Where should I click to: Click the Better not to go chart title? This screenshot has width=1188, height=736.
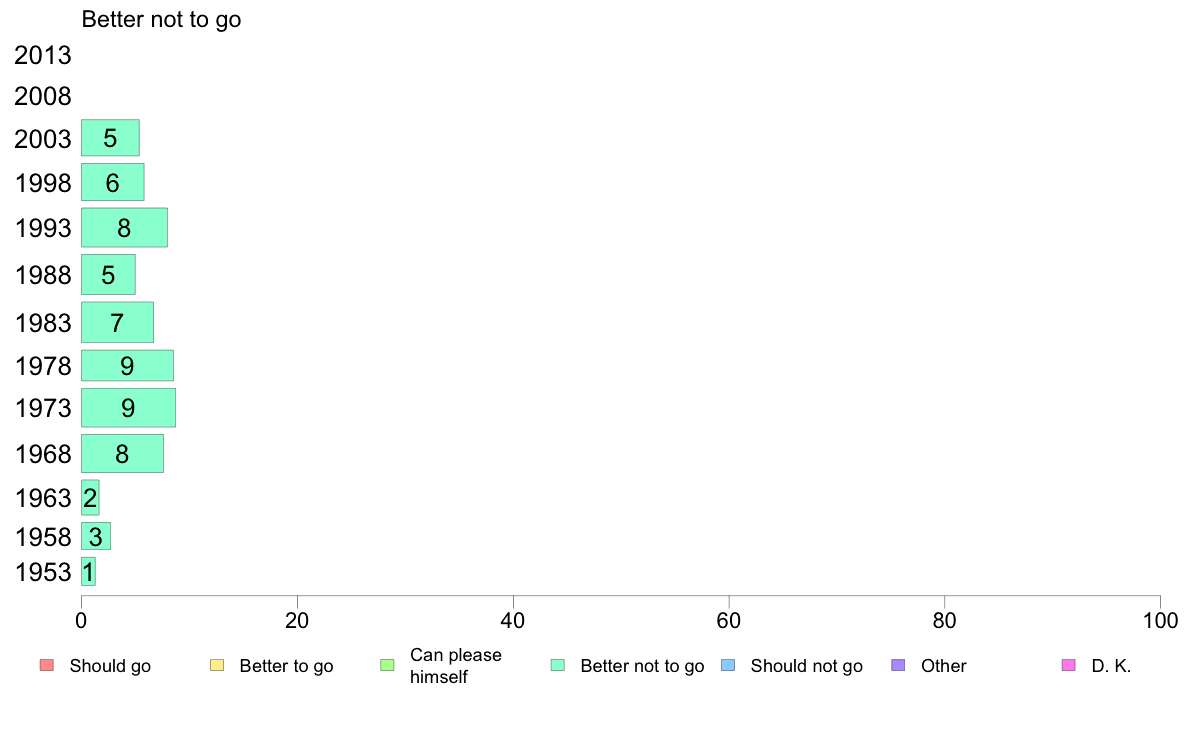click(161, 19)
